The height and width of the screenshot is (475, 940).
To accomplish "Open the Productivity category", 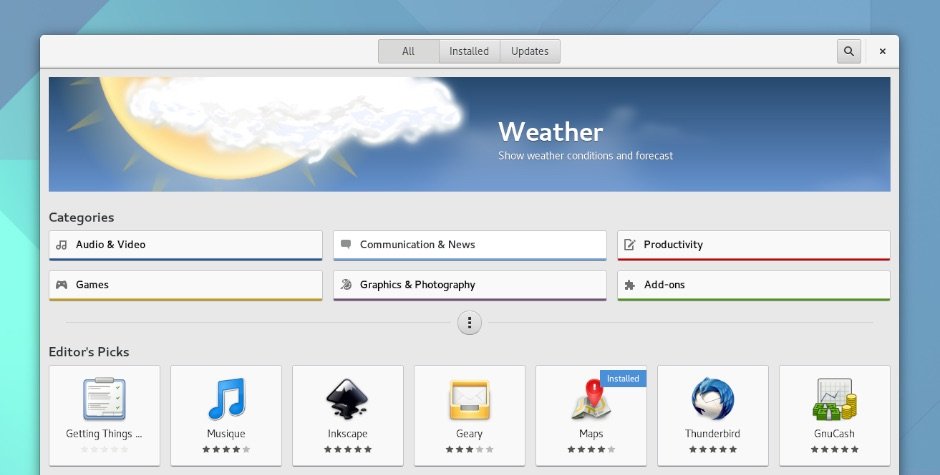I will tap(754, 245).
